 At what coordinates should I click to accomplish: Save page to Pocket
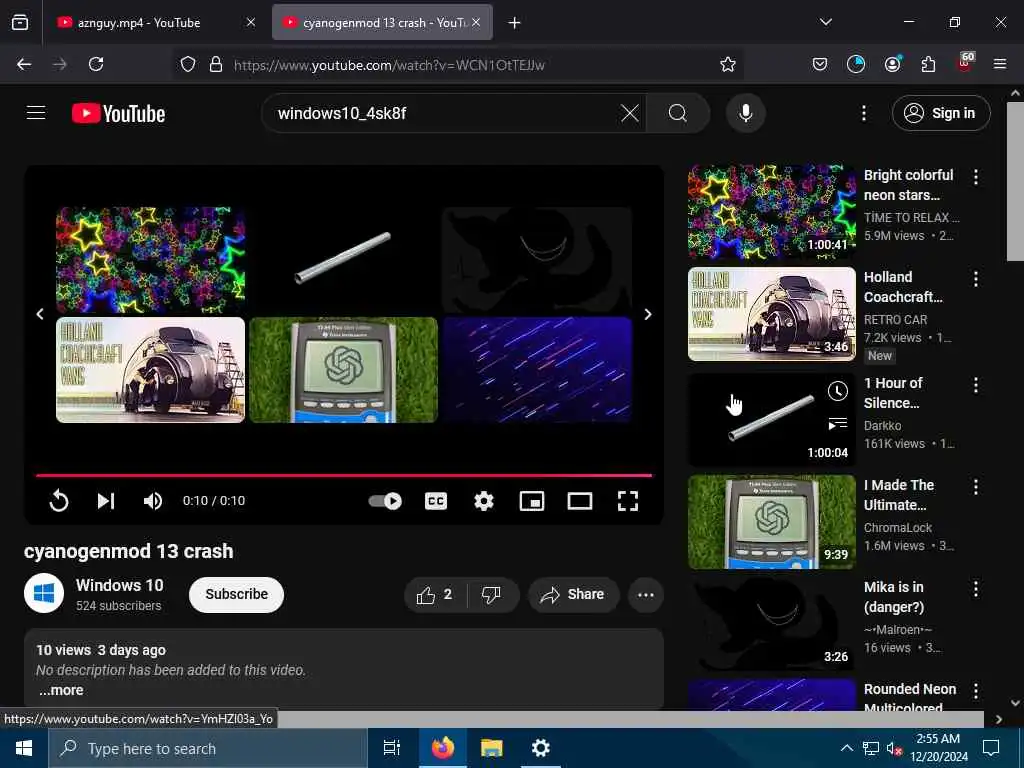click(820, 64)
